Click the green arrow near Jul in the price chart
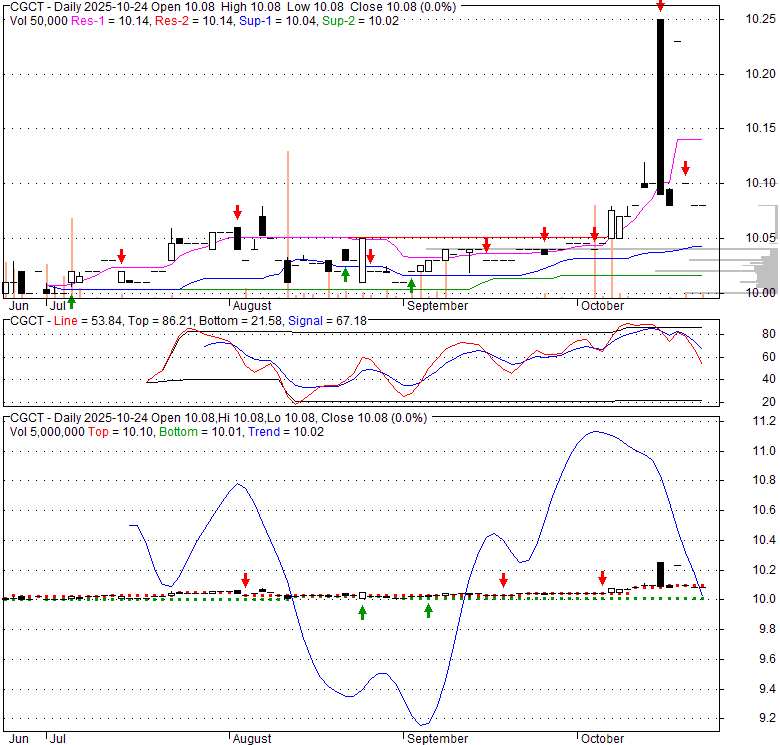 click(x=71, y=301)
